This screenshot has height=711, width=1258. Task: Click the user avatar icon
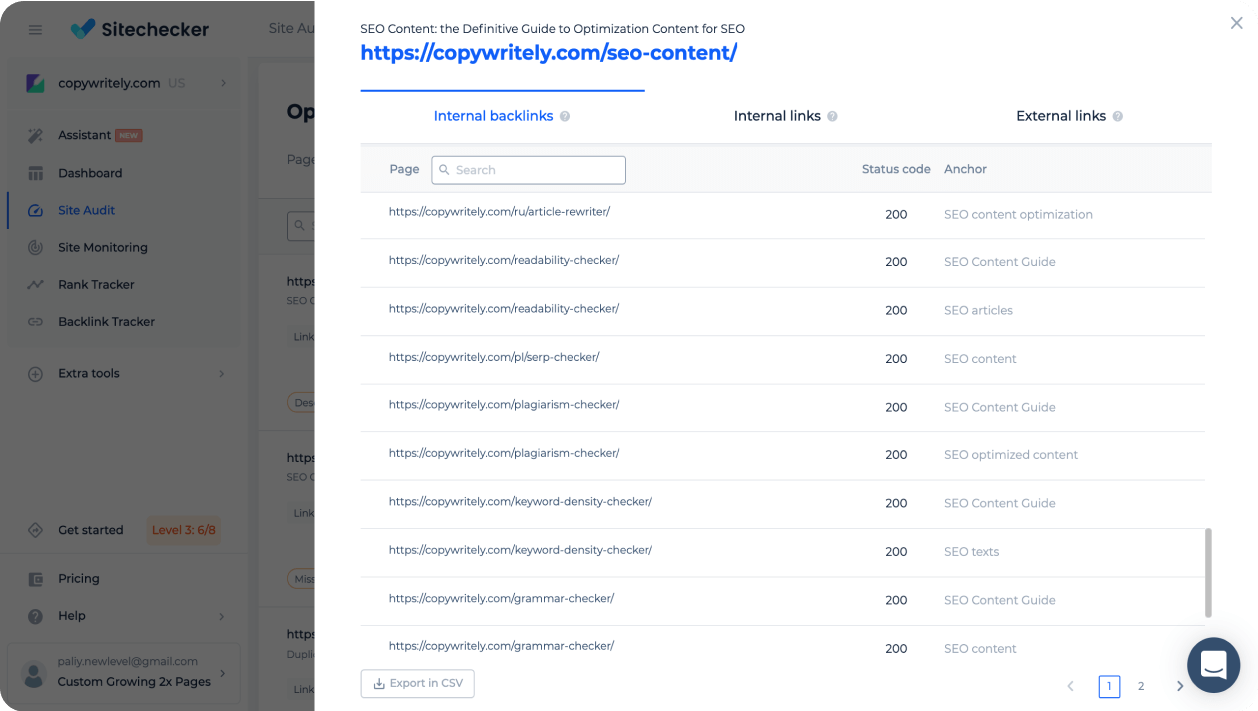tap(35, 674)
